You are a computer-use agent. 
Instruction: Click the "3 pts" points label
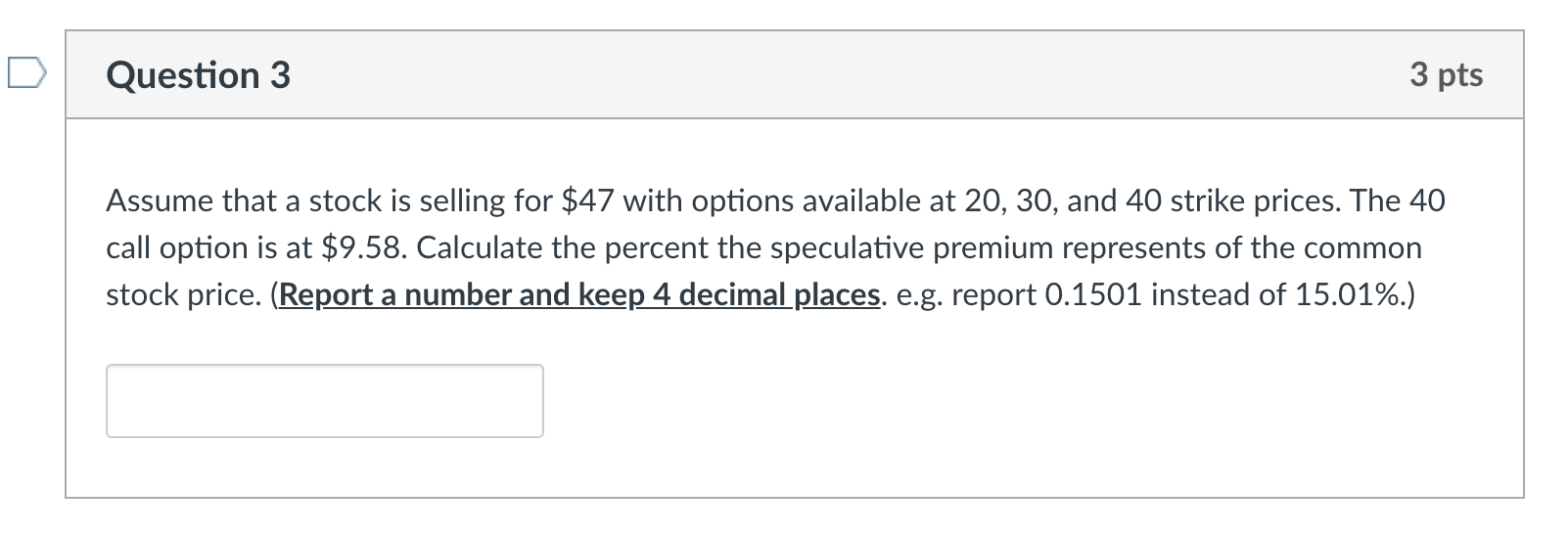1446,74
